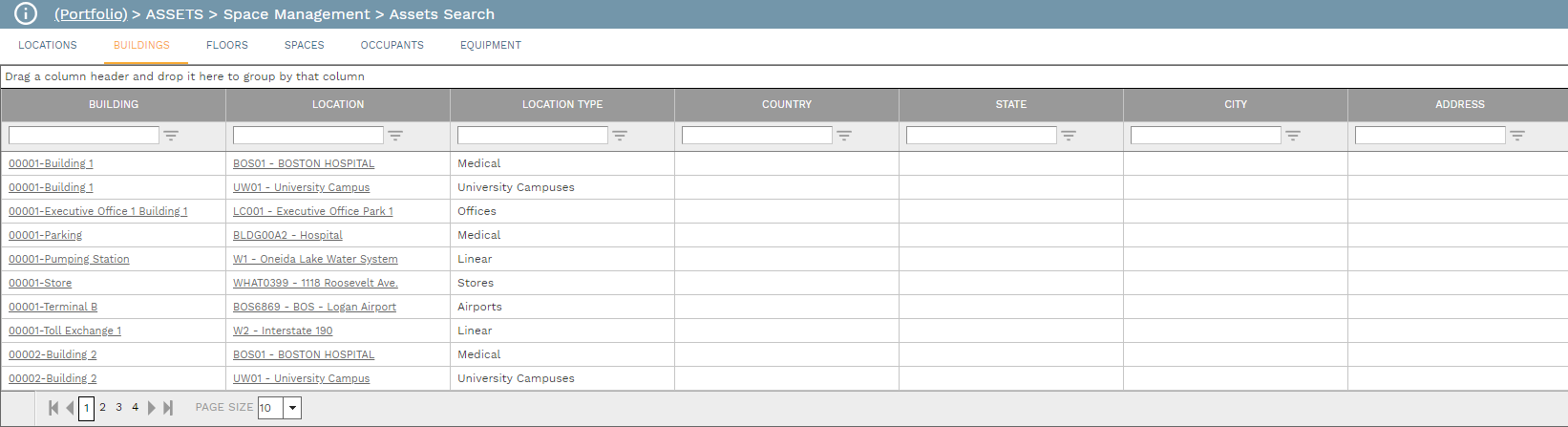Viewport: 1568px width, 427px height.
Task: Switch to the Floors tab
Action: click(x=227, y=45)
